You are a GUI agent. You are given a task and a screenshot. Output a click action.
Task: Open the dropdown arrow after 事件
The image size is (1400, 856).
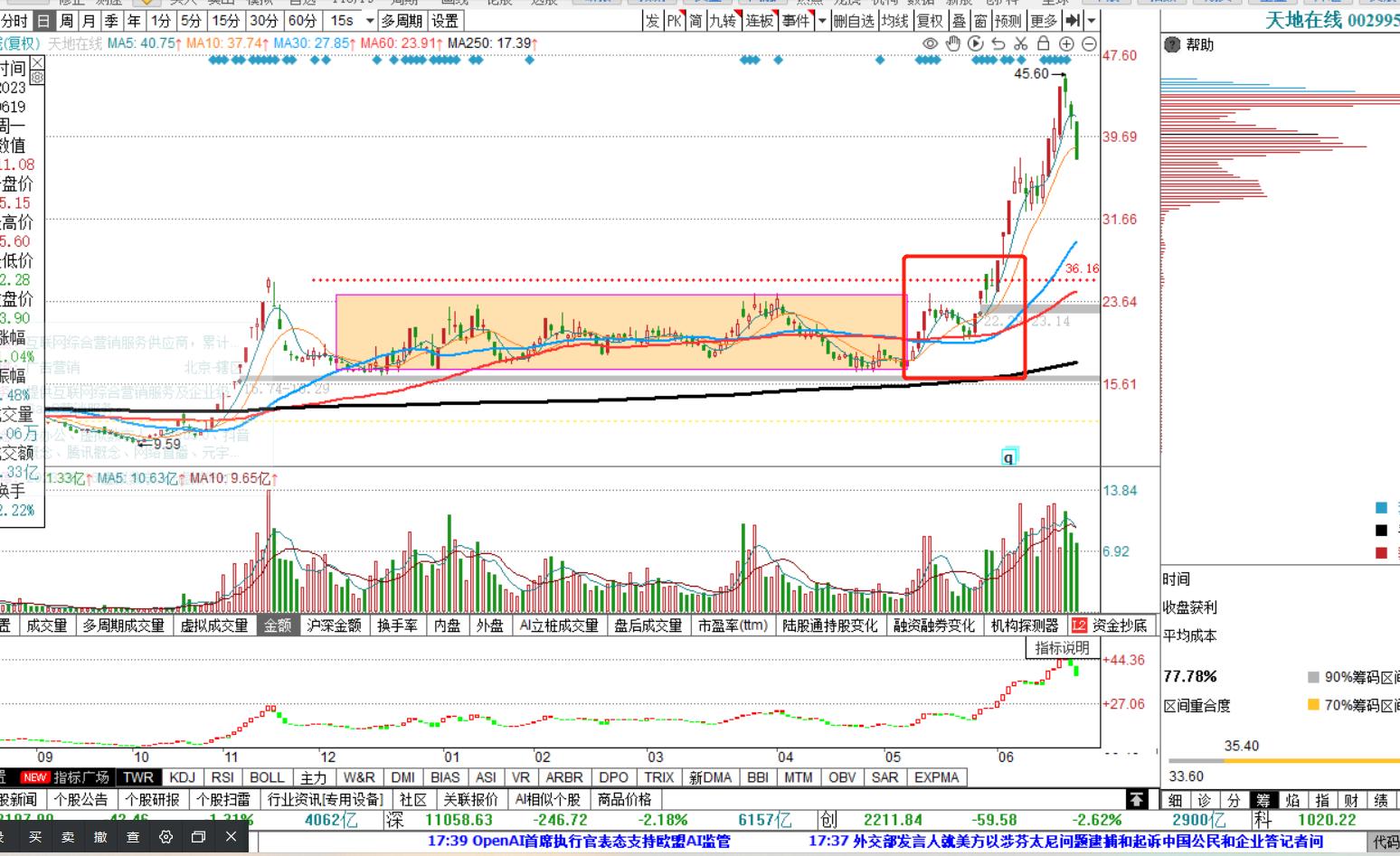tap(822, 21)
